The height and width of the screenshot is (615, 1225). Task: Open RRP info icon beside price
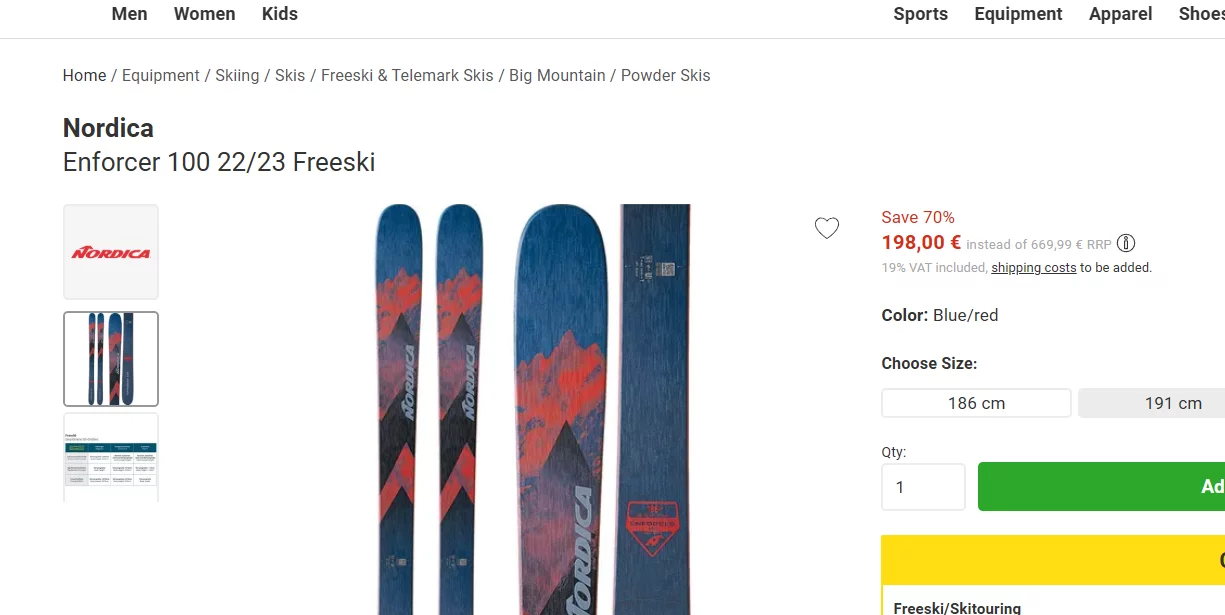click(1126, 244)
